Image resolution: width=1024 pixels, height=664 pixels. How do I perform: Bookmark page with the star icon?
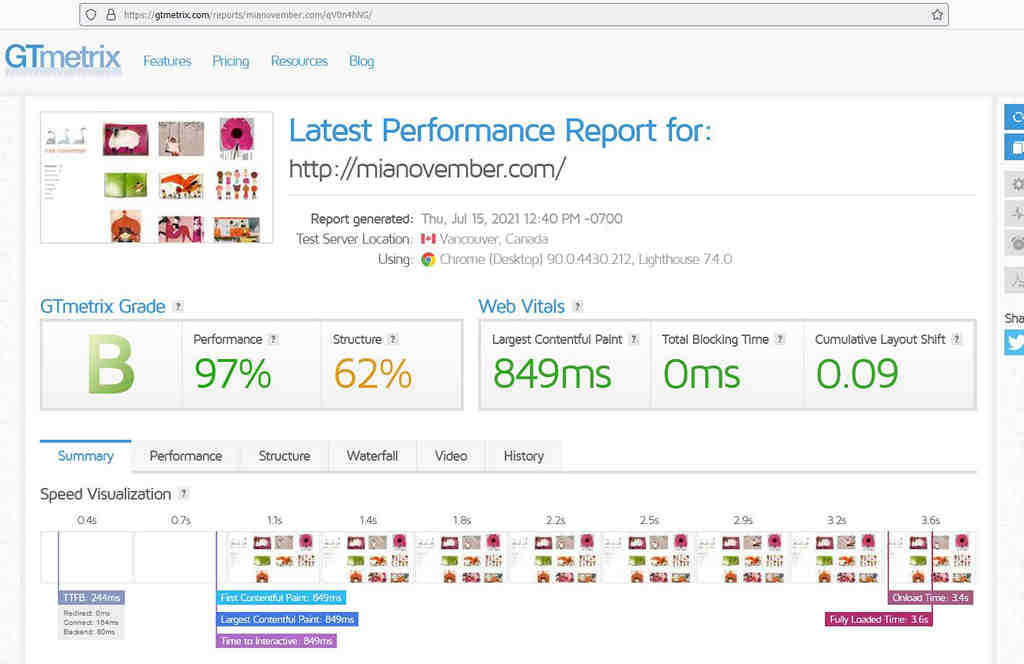click(937, 14)
